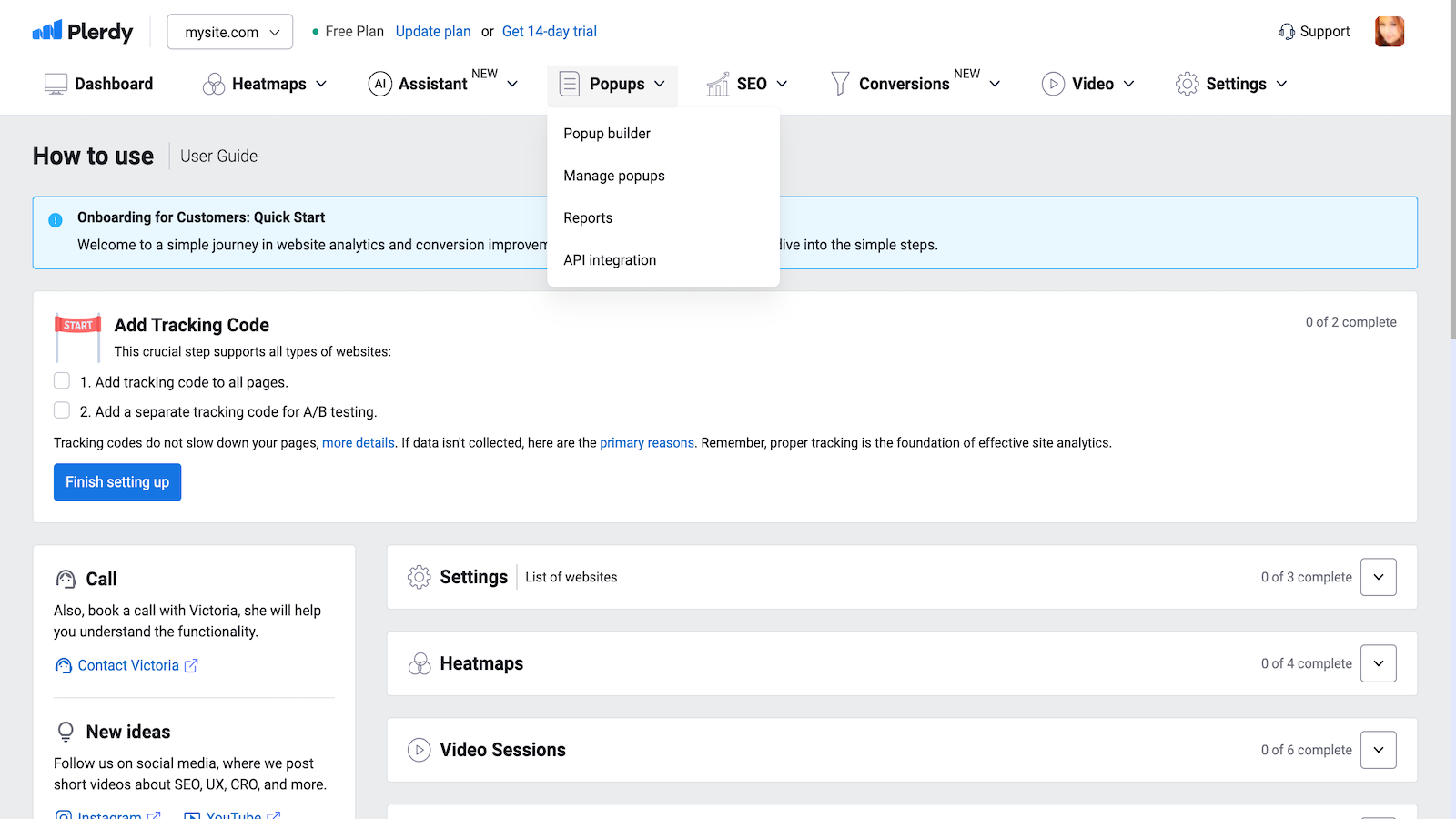The image size is (1456, 819).
Task: Click the Heatmaps circles icon in navbar
Action: pos(214,84)
